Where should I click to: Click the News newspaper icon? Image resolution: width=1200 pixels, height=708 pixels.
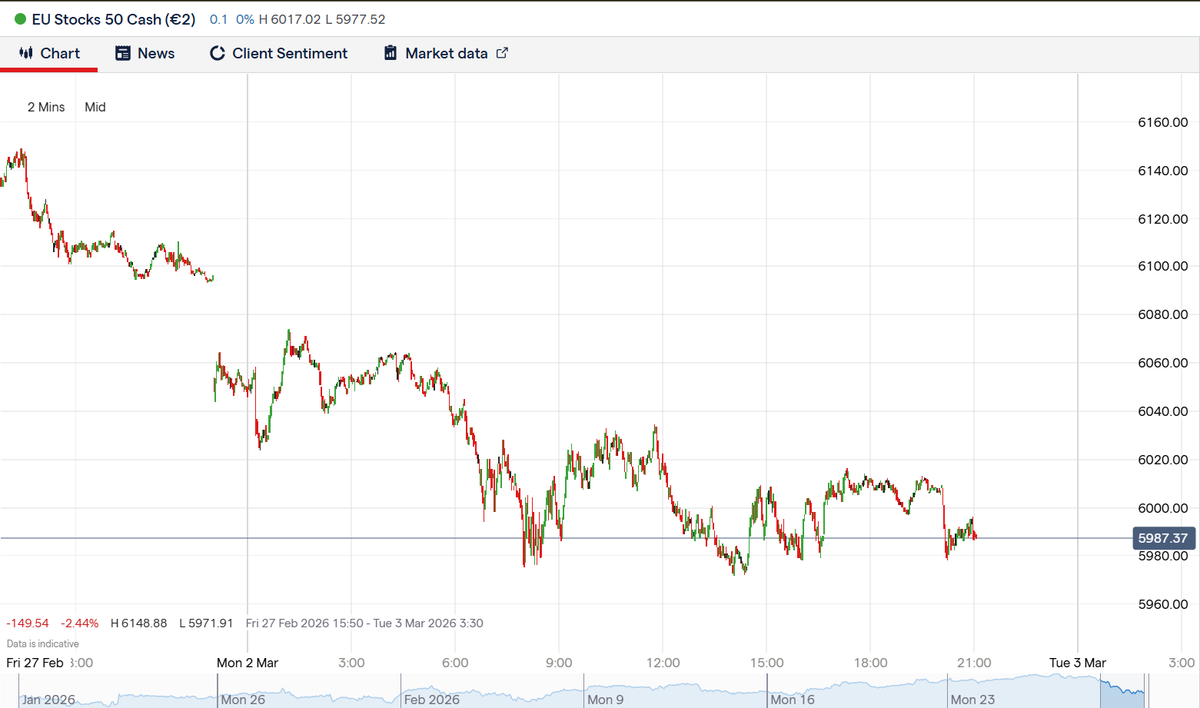click(x=123, y=53)
